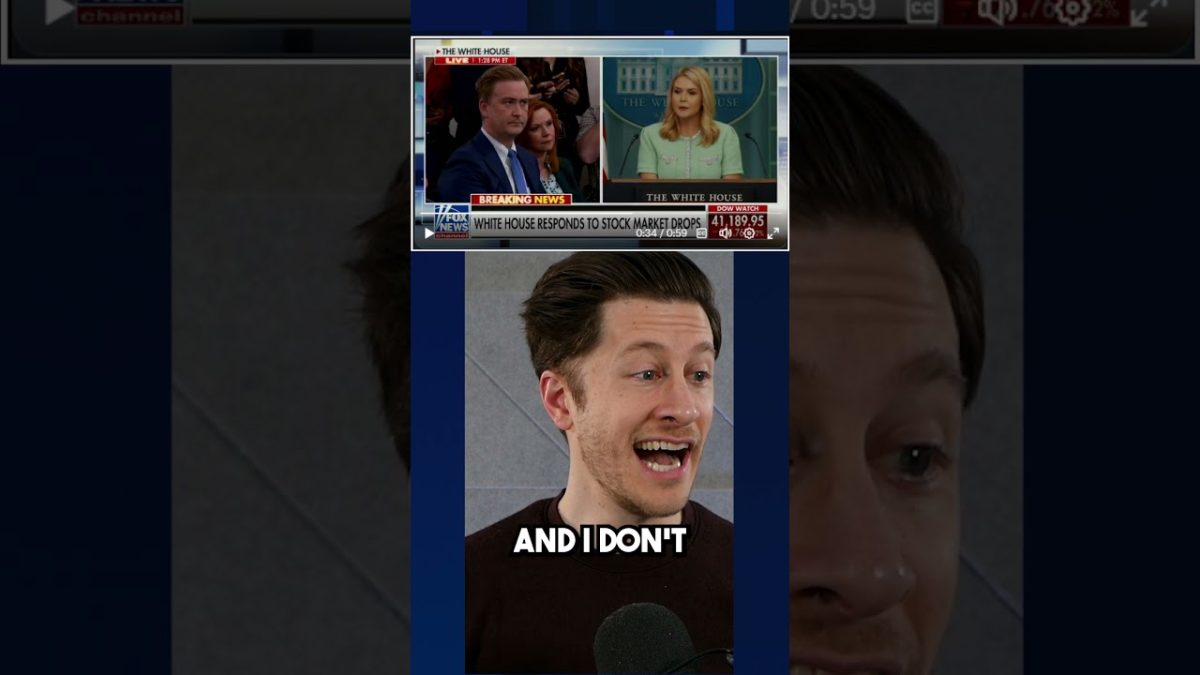Viewport: 1200px width, 675px height.
Task: Click the large blurred speaker icon at top
Action: pyautogui.click(x=996, y=11)
